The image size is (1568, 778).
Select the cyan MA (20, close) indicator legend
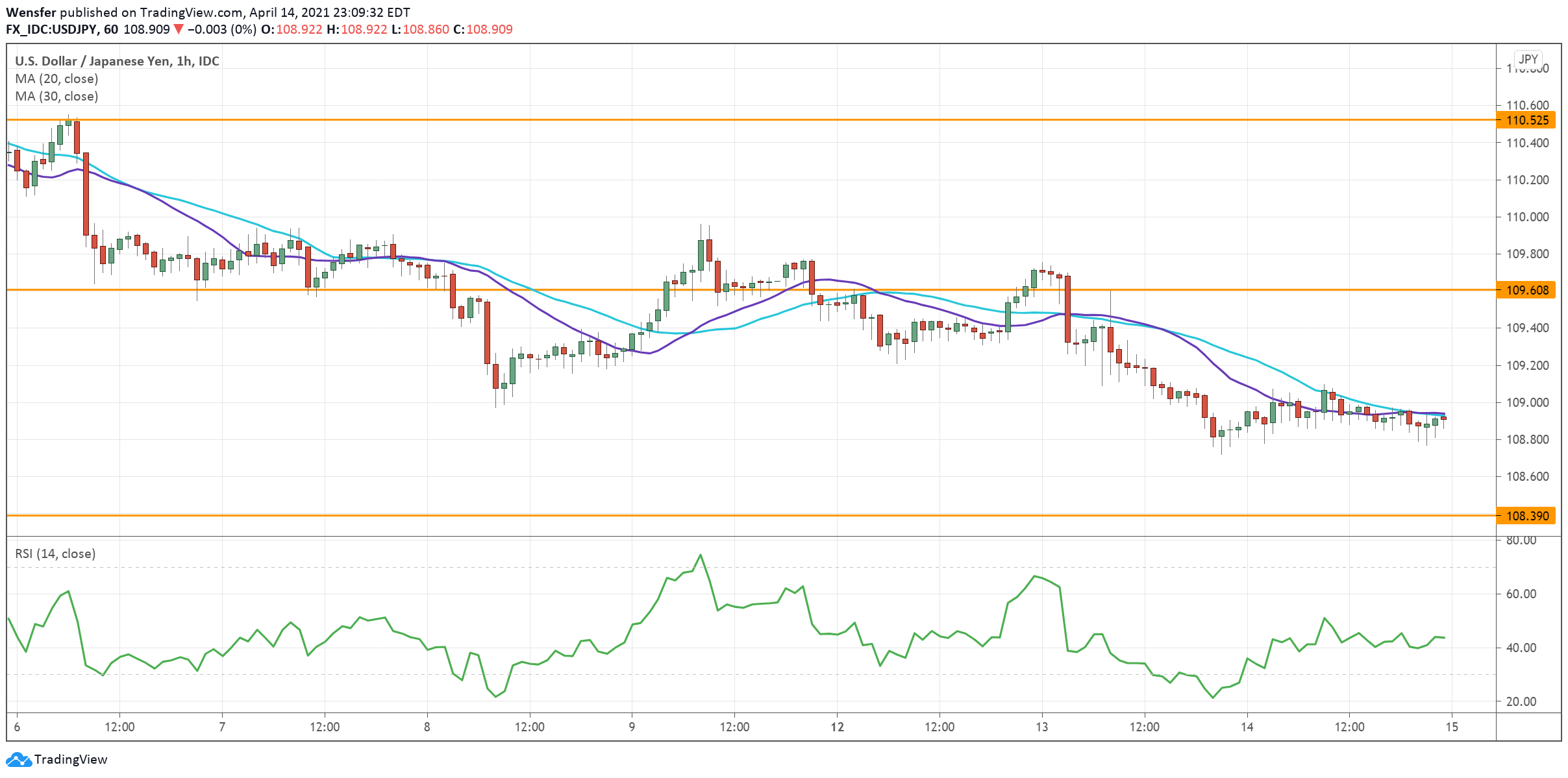pos(56,78)
